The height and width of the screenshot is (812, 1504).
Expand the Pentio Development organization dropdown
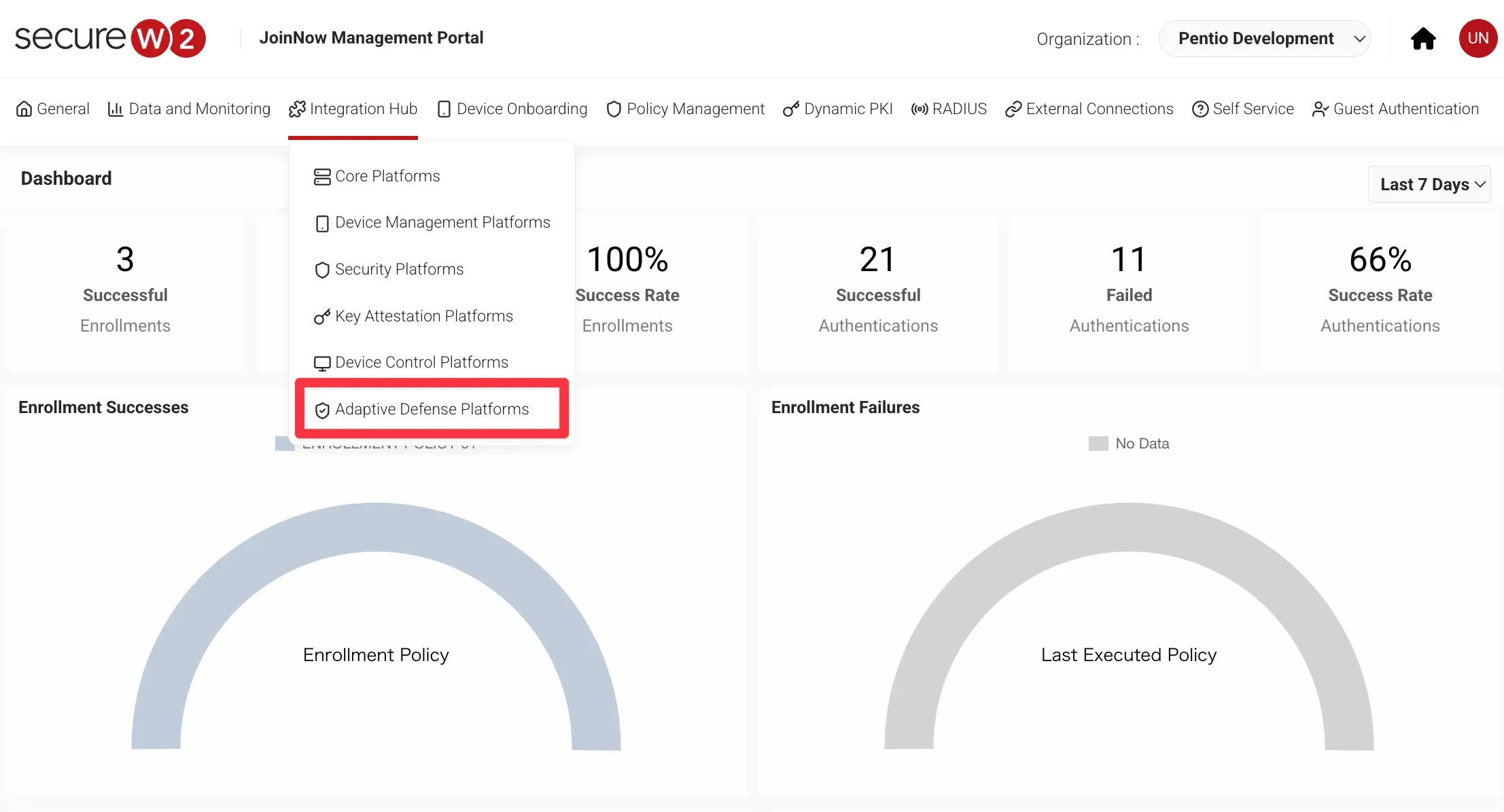tap(1264, 39)
